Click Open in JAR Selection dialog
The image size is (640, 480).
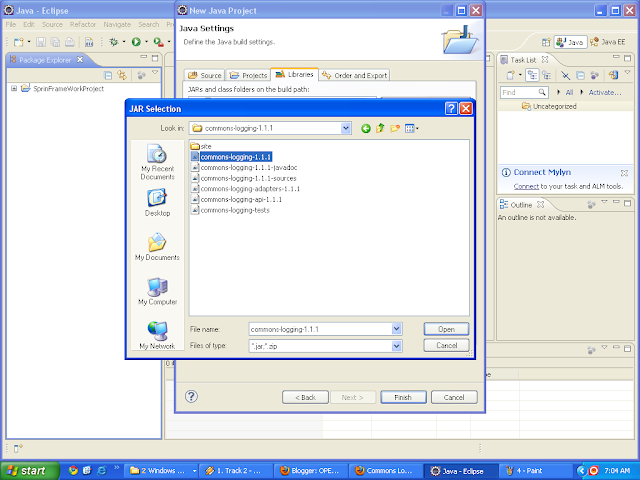click(x=446, y=329)
